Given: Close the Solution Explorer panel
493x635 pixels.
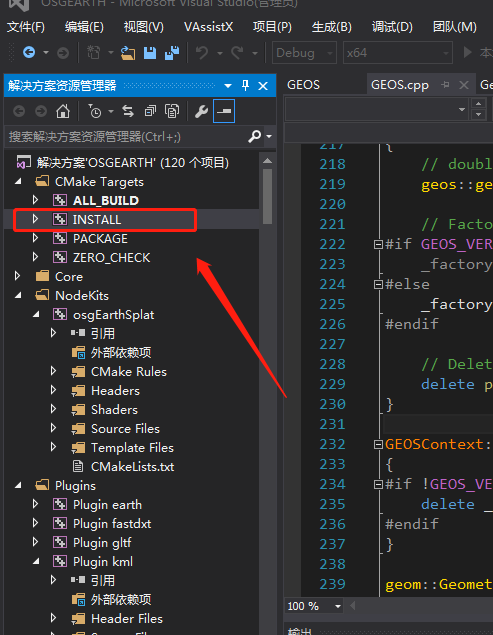Looking at the screenshot, I should [263, 86].
